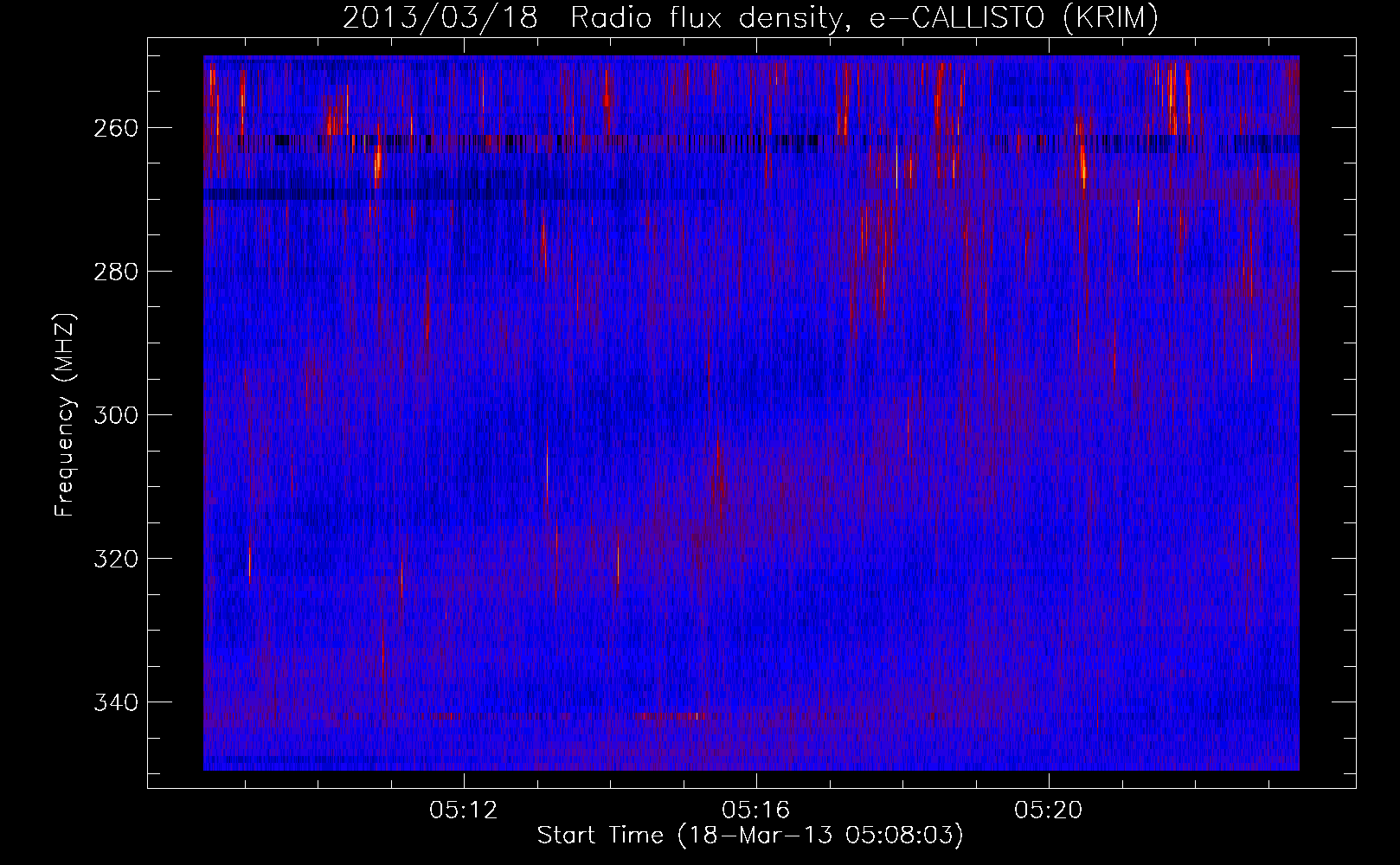Click the 340 frequency tick label

116,702
